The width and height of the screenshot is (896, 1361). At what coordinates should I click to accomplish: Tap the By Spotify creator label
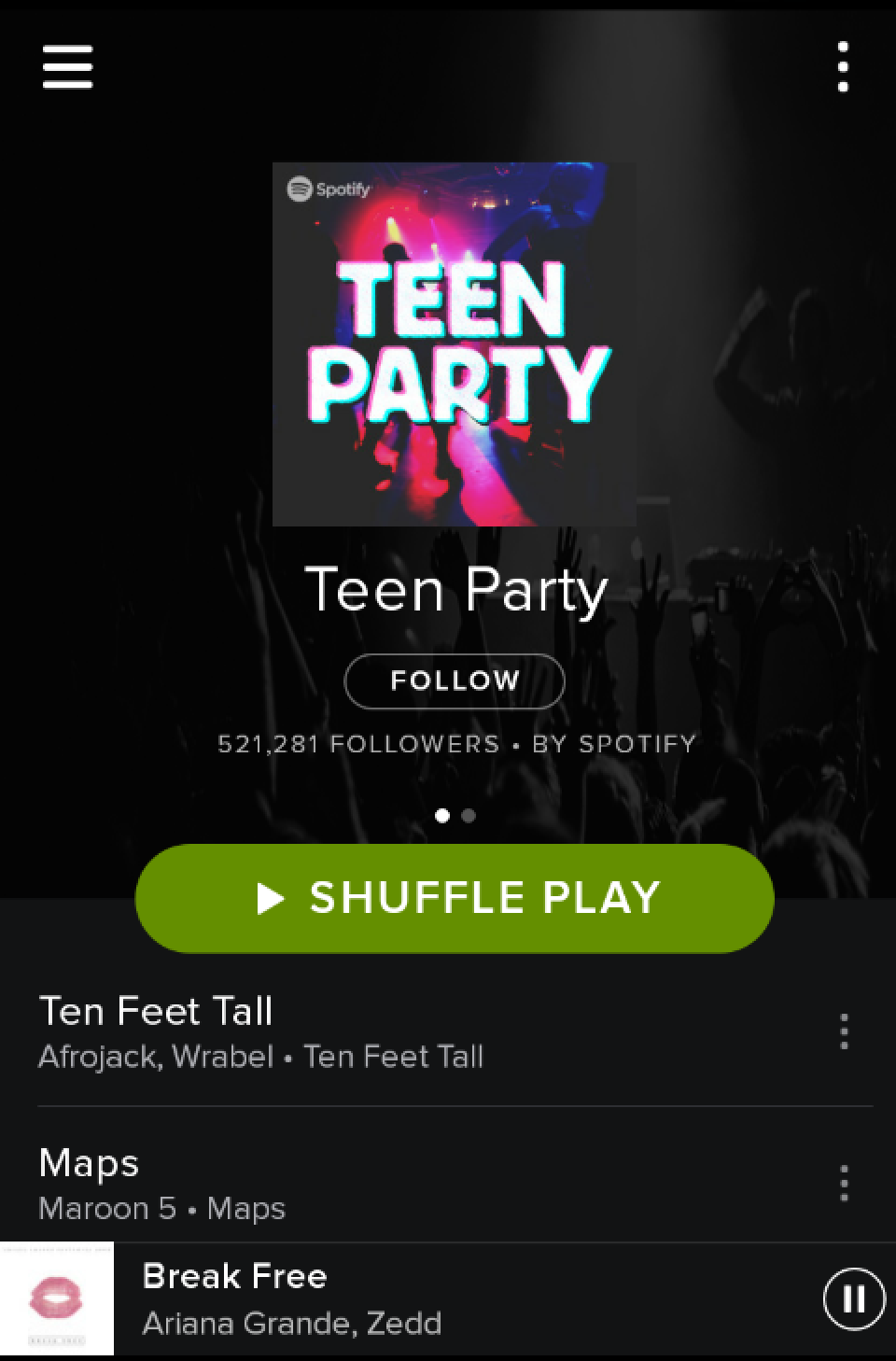[x=614, y=744]
